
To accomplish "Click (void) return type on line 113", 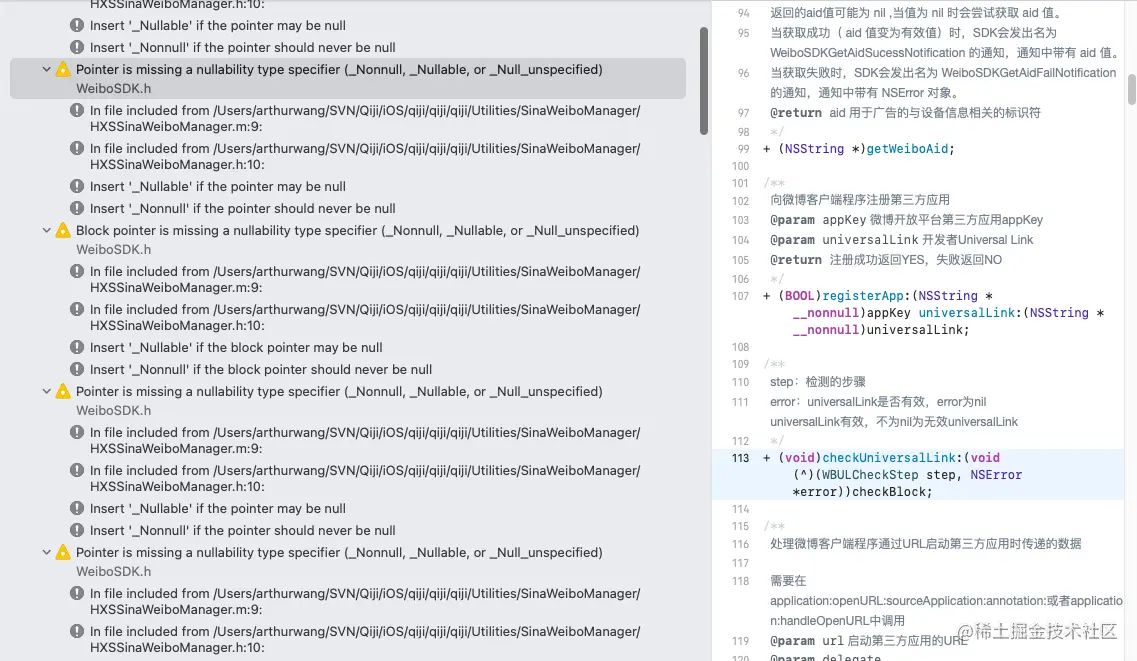I will pos(799,457).
